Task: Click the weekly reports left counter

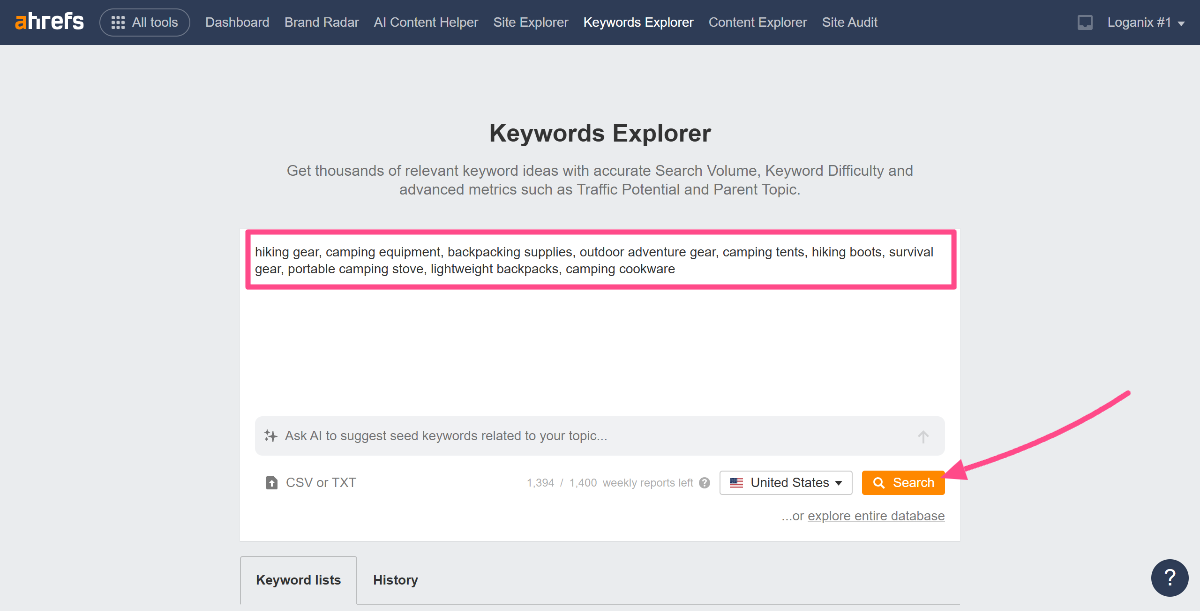Action: point(610,483)
